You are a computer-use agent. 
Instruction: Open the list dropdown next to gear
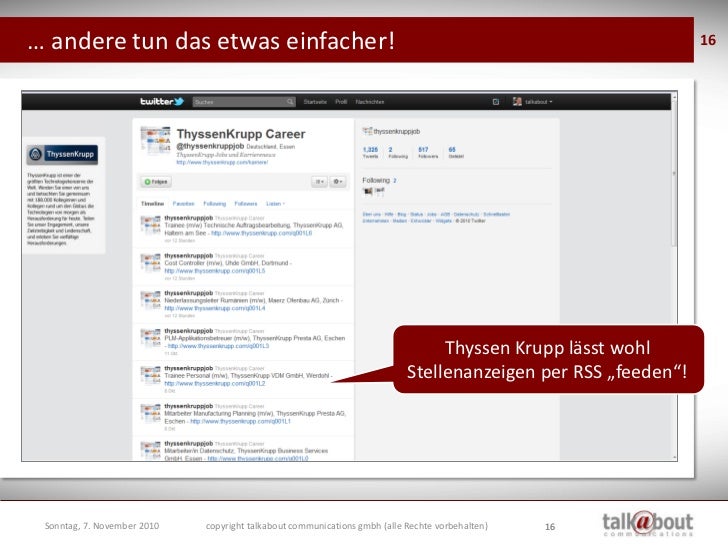pos(319,182)
